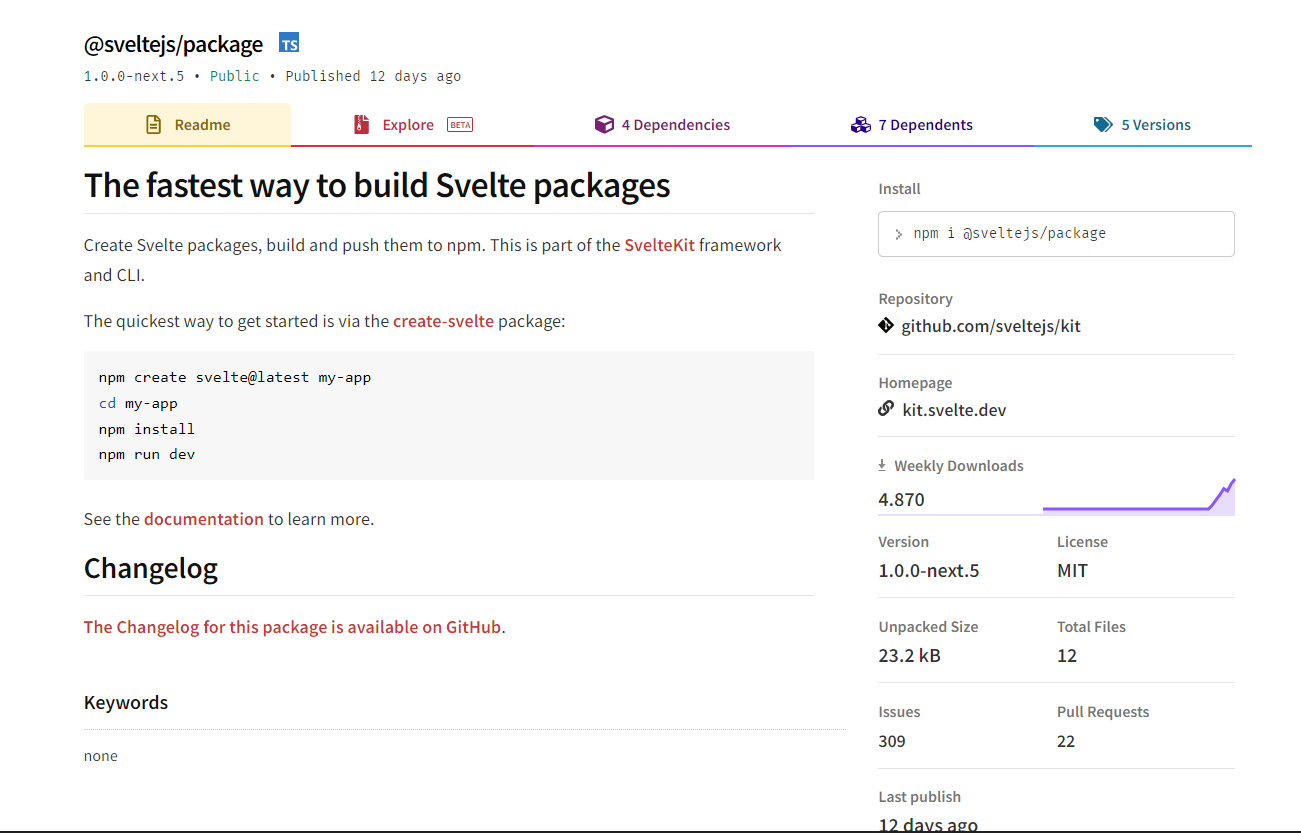The width and height of the screenshot is (1301, 833).
Task: Copy the npm install command box
Action: (x=1056, y=234)
